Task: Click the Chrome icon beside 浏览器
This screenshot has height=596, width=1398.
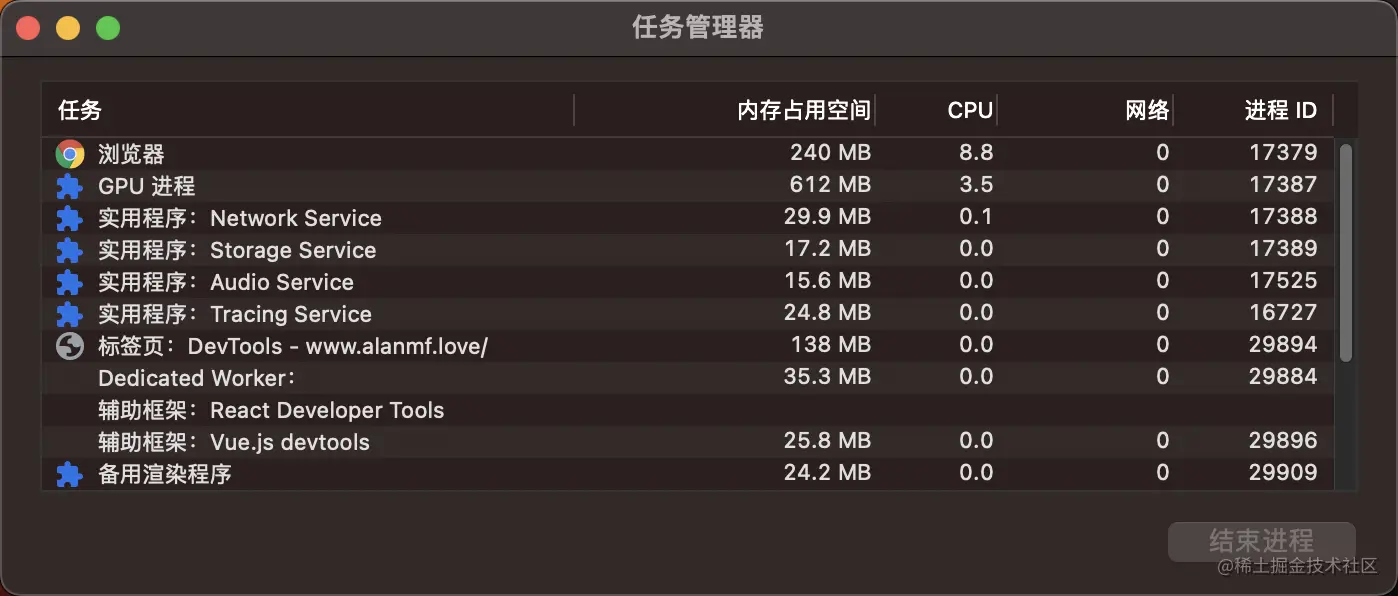Action: coord(69,154)
